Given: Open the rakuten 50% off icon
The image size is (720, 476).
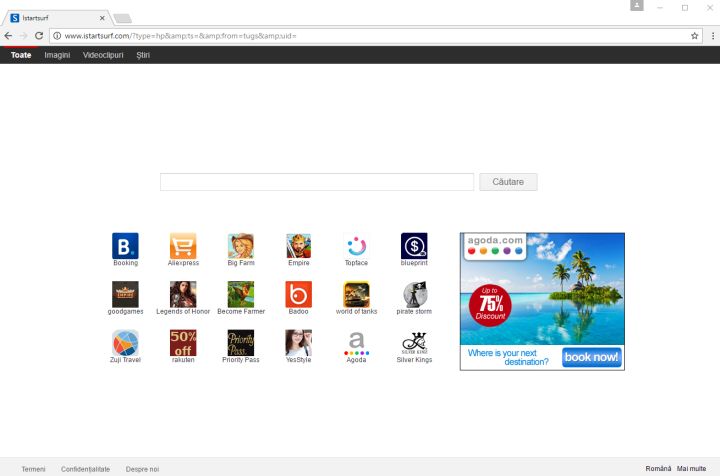Looking at the screenshot, I should point(183,343).
